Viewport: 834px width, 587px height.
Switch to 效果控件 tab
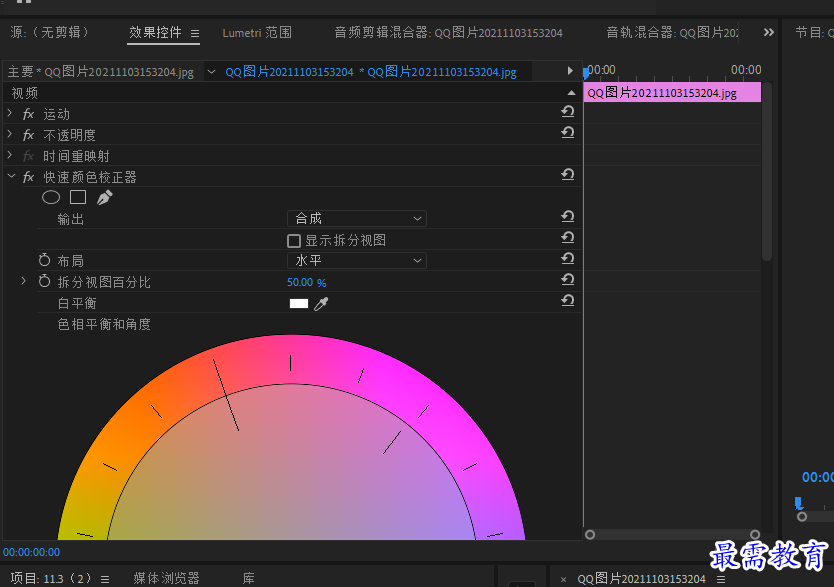(x=155, y=32)
